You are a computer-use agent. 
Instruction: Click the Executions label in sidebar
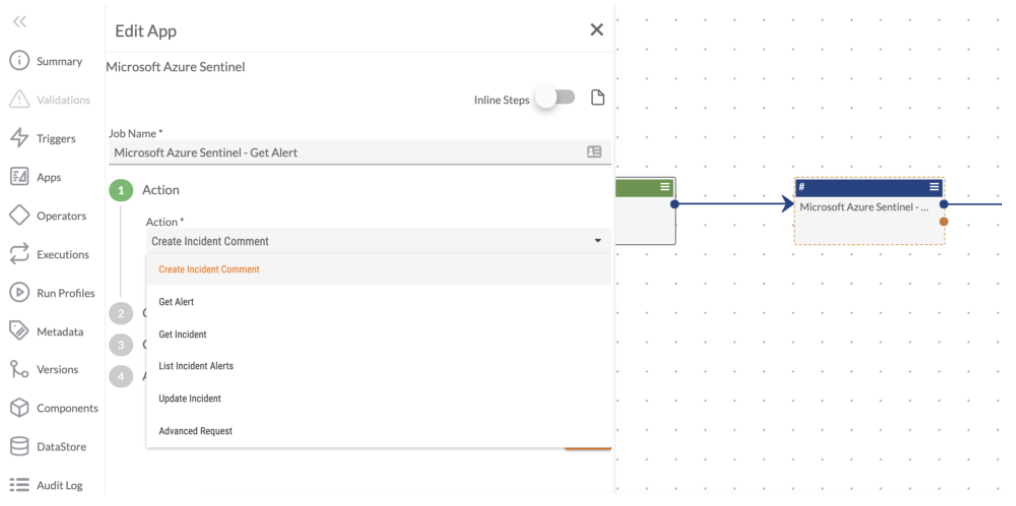(x=63, y=255)
